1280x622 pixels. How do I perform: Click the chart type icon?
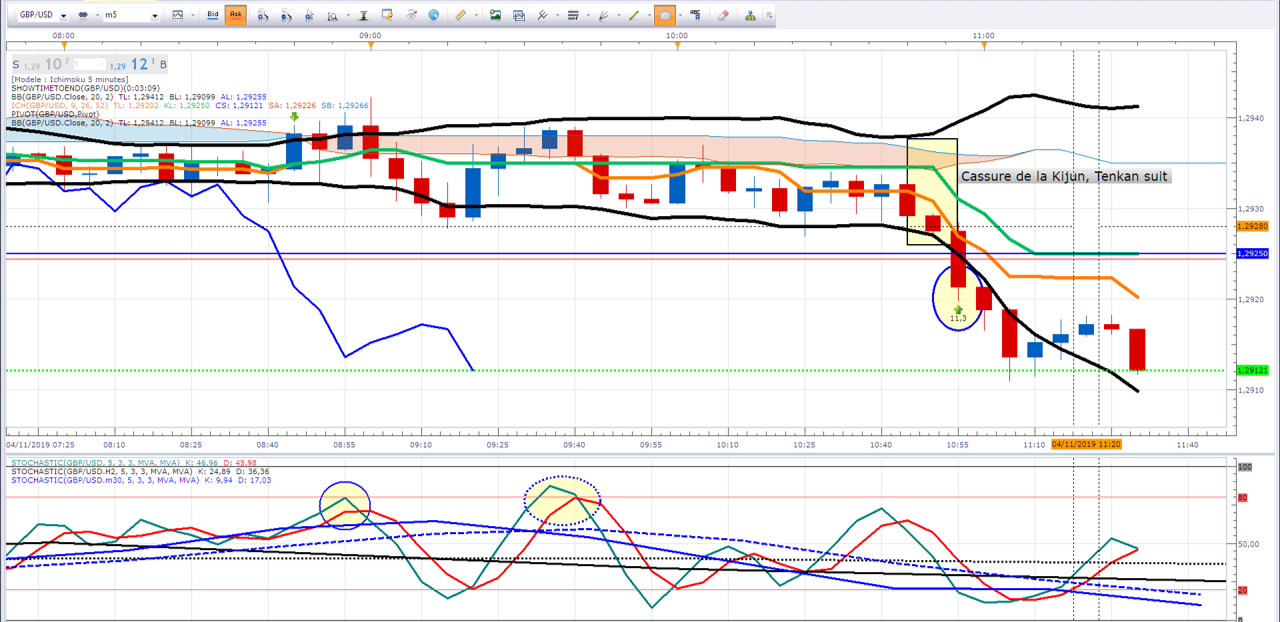[x=178, y=15]
